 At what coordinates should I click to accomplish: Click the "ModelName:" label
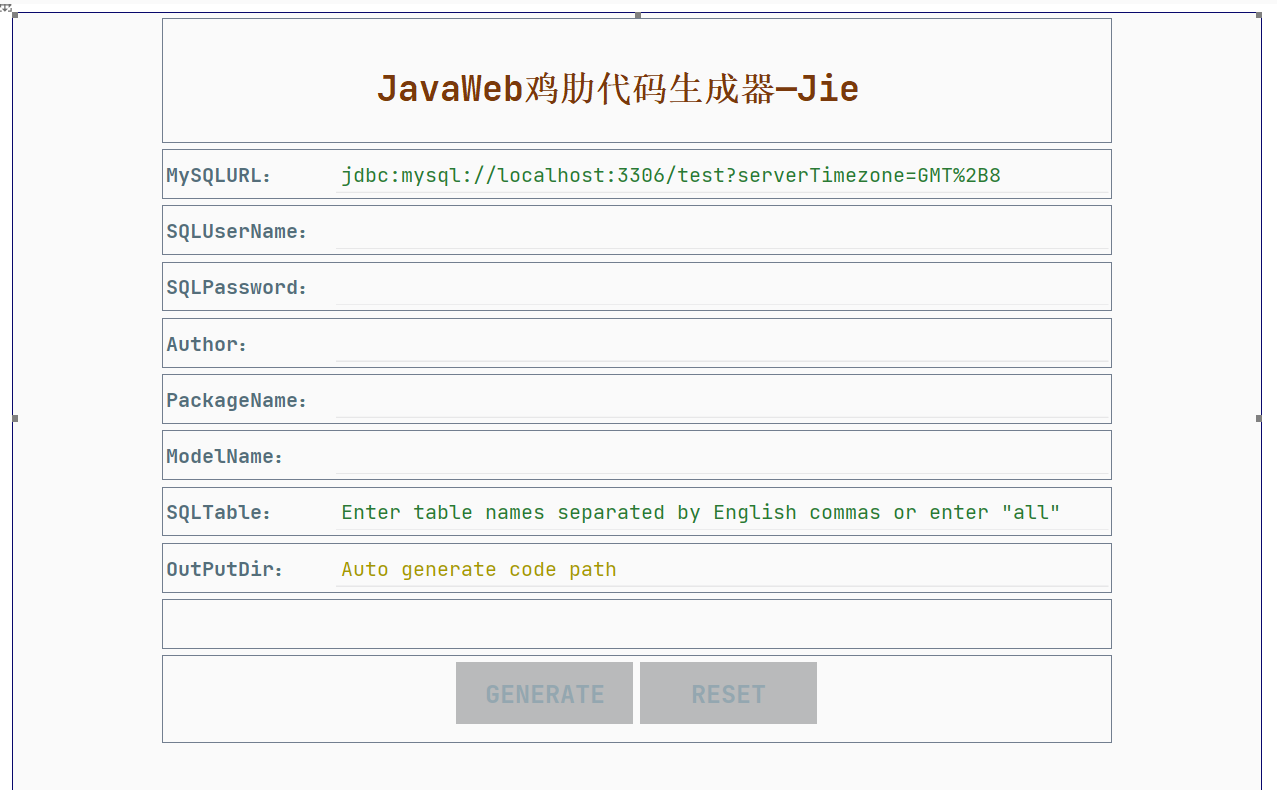tap(224, 457)
